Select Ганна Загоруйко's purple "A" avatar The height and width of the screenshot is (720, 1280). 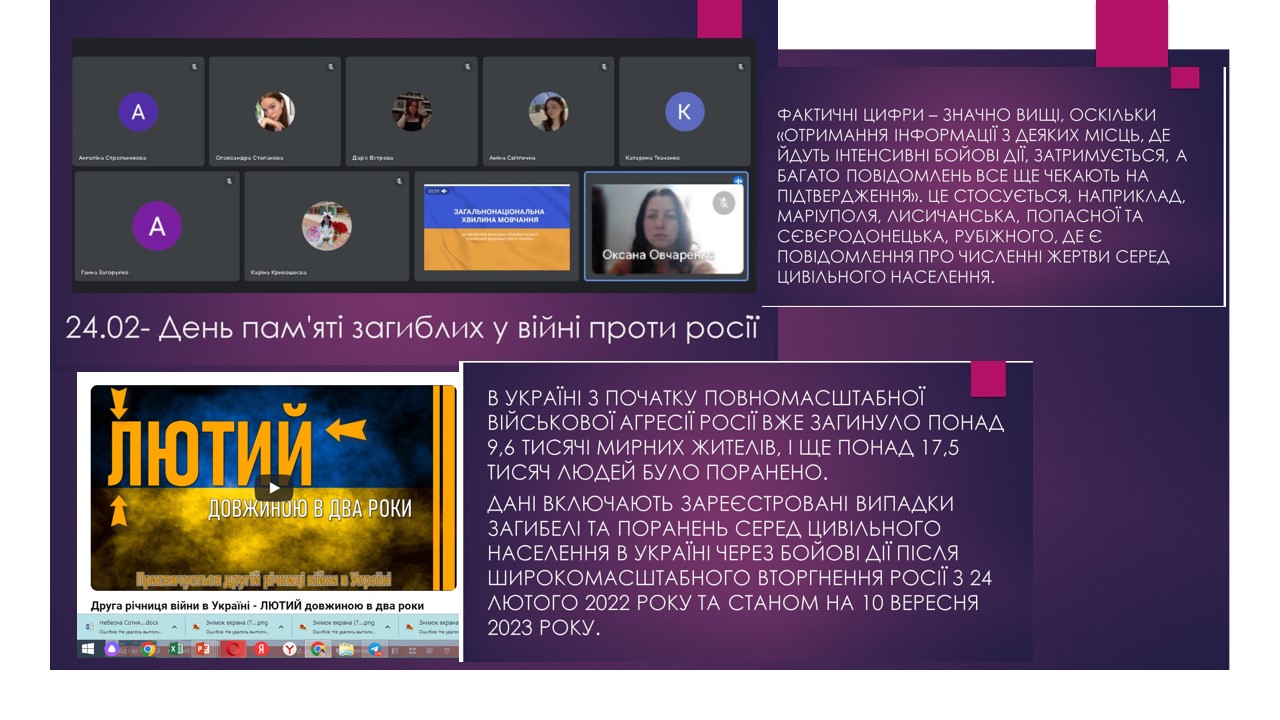click(x=157, y=226)
